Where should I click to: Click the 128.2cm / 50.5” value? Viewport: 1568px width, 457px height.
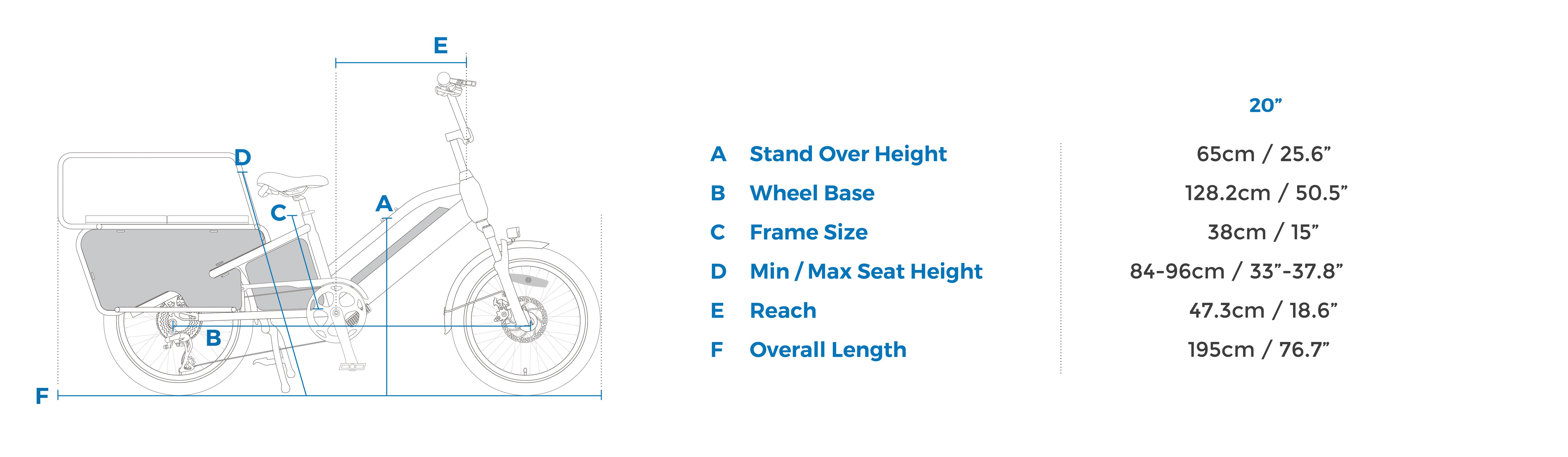click(1266, 193)
